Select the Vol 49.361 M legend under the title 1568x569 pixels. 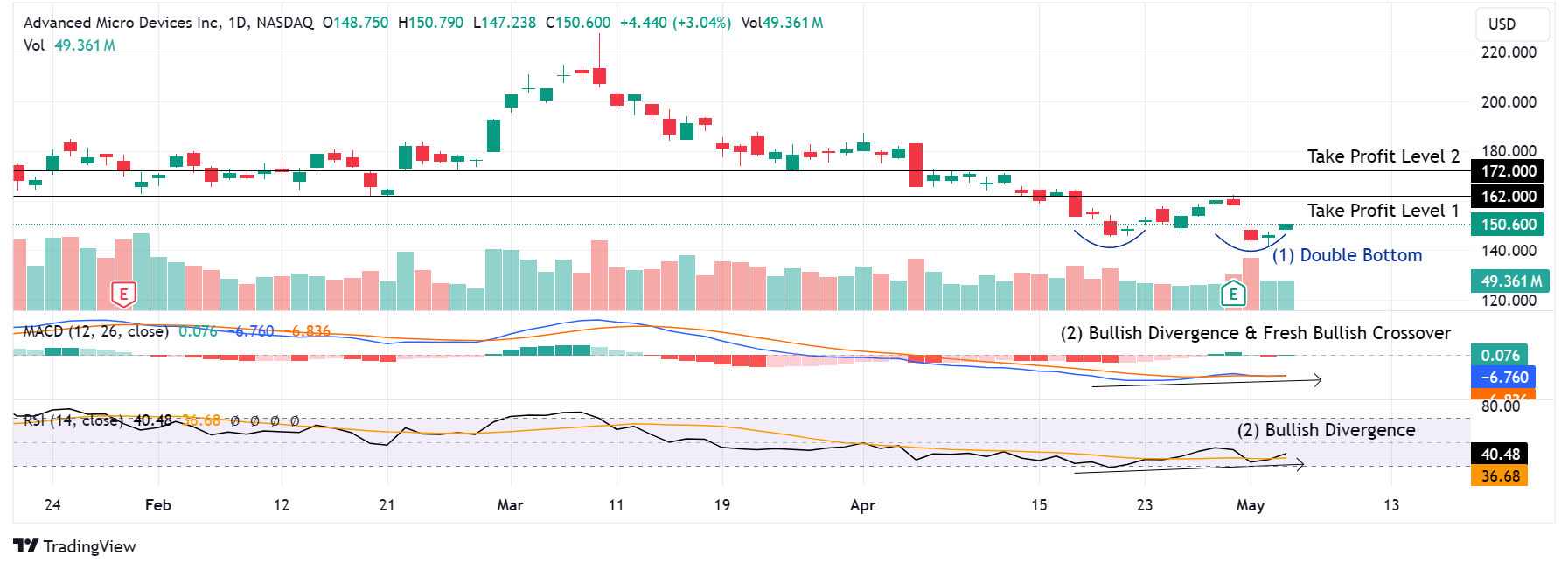click(70, 45)
